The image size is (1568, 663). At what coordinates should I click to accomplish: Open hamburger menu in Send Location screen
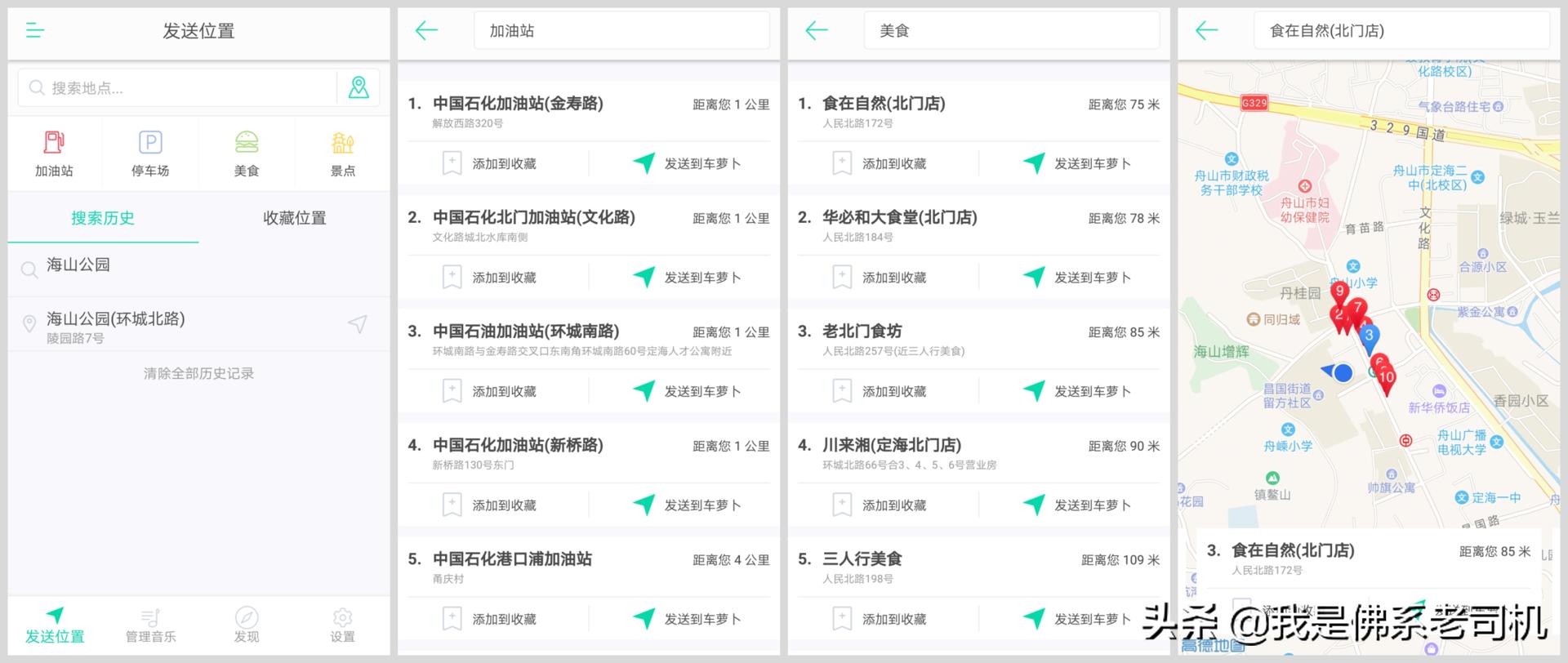[35, 31]
